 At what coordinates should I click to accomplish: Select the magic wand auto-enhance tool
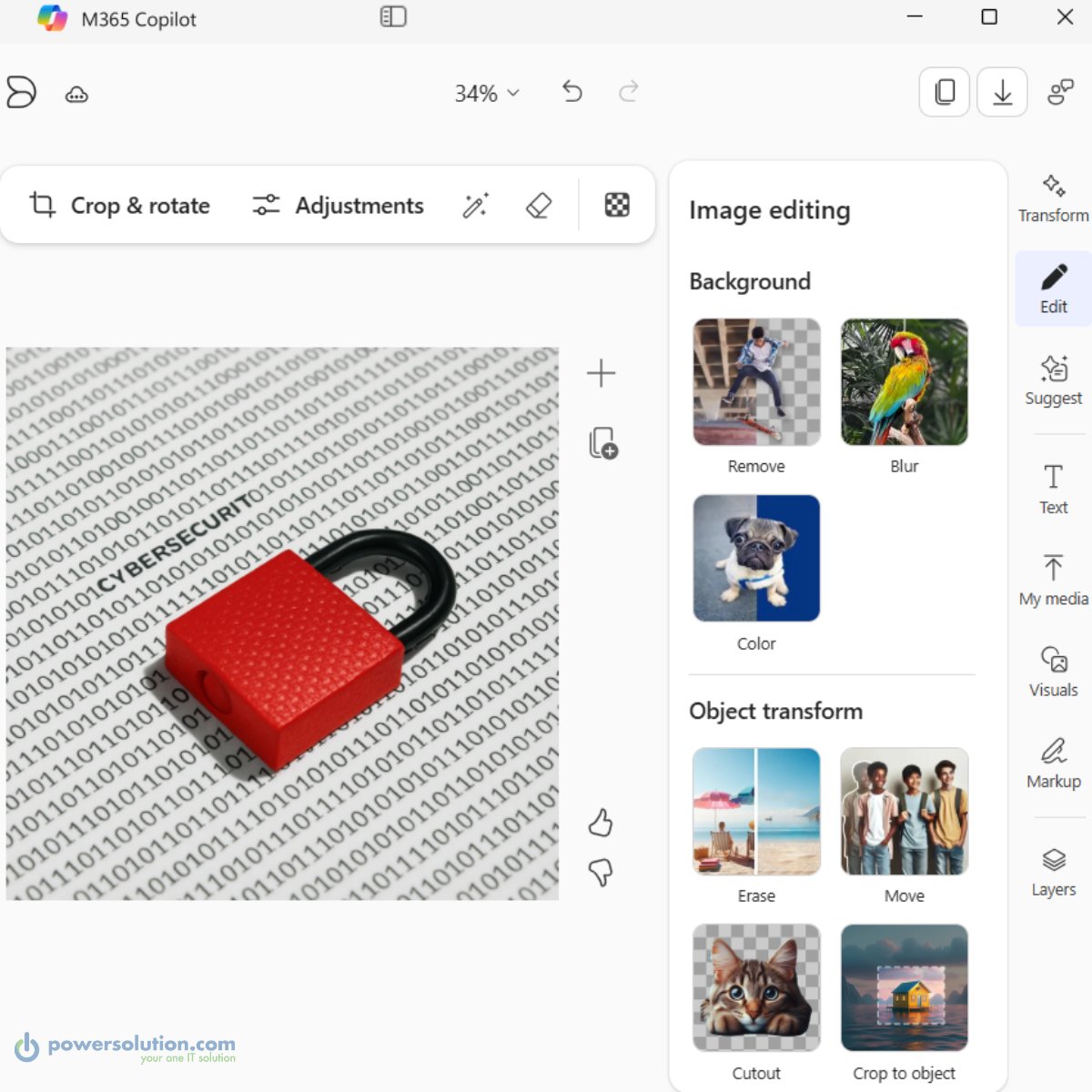click(476, 205)
